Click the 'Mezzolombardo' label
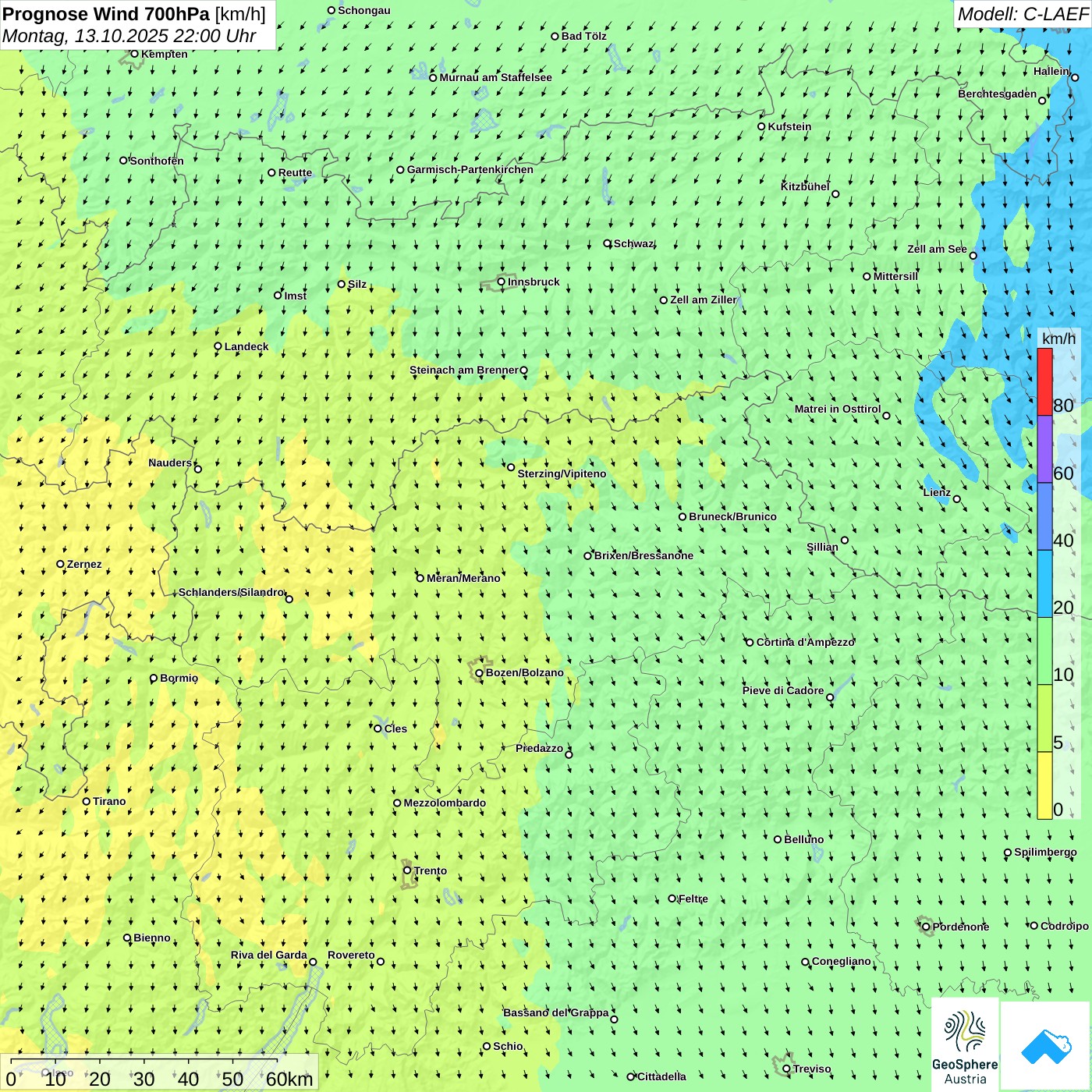Screen dimensions: 1092x1092 (445, 803)
